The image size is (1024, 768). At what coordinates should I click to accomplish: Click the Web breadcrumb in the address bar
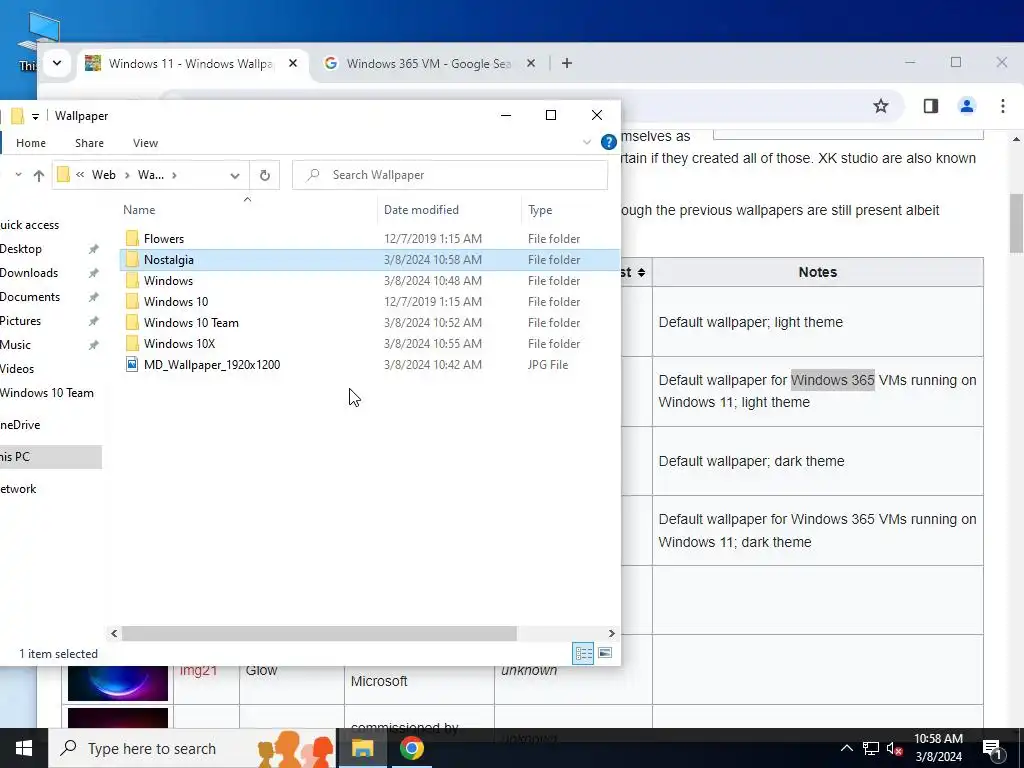click(x=103, y=175)
